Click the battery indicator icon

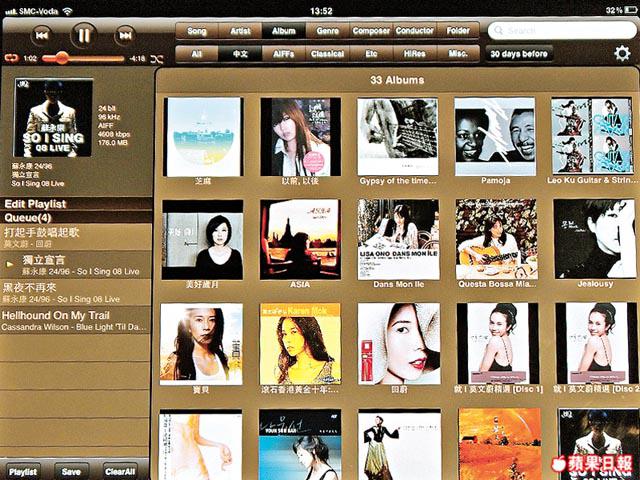631,10
